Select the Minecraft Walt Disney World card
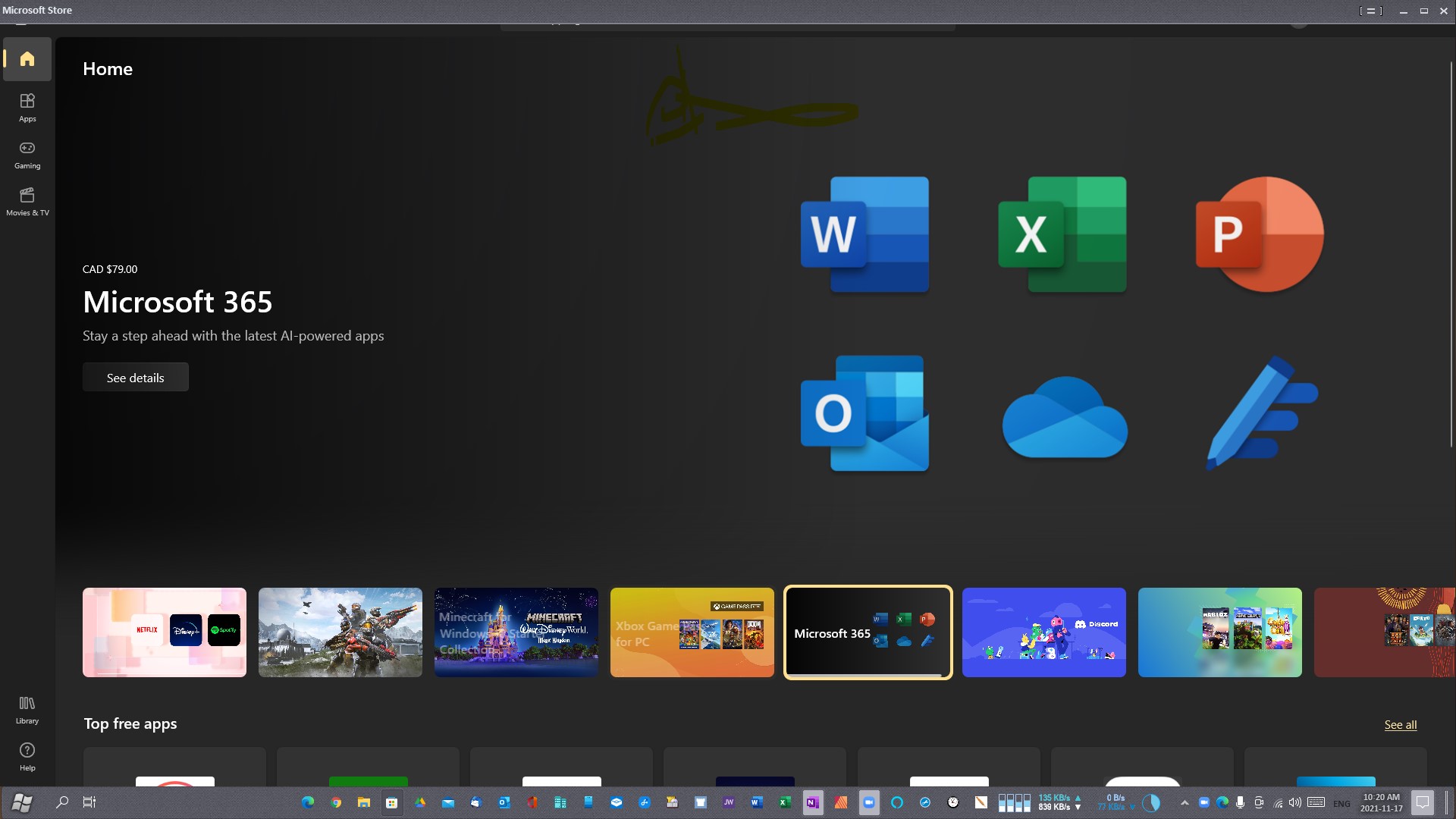Image resolution: width=1456 pixels, height=819 pixels. [516, 632]
